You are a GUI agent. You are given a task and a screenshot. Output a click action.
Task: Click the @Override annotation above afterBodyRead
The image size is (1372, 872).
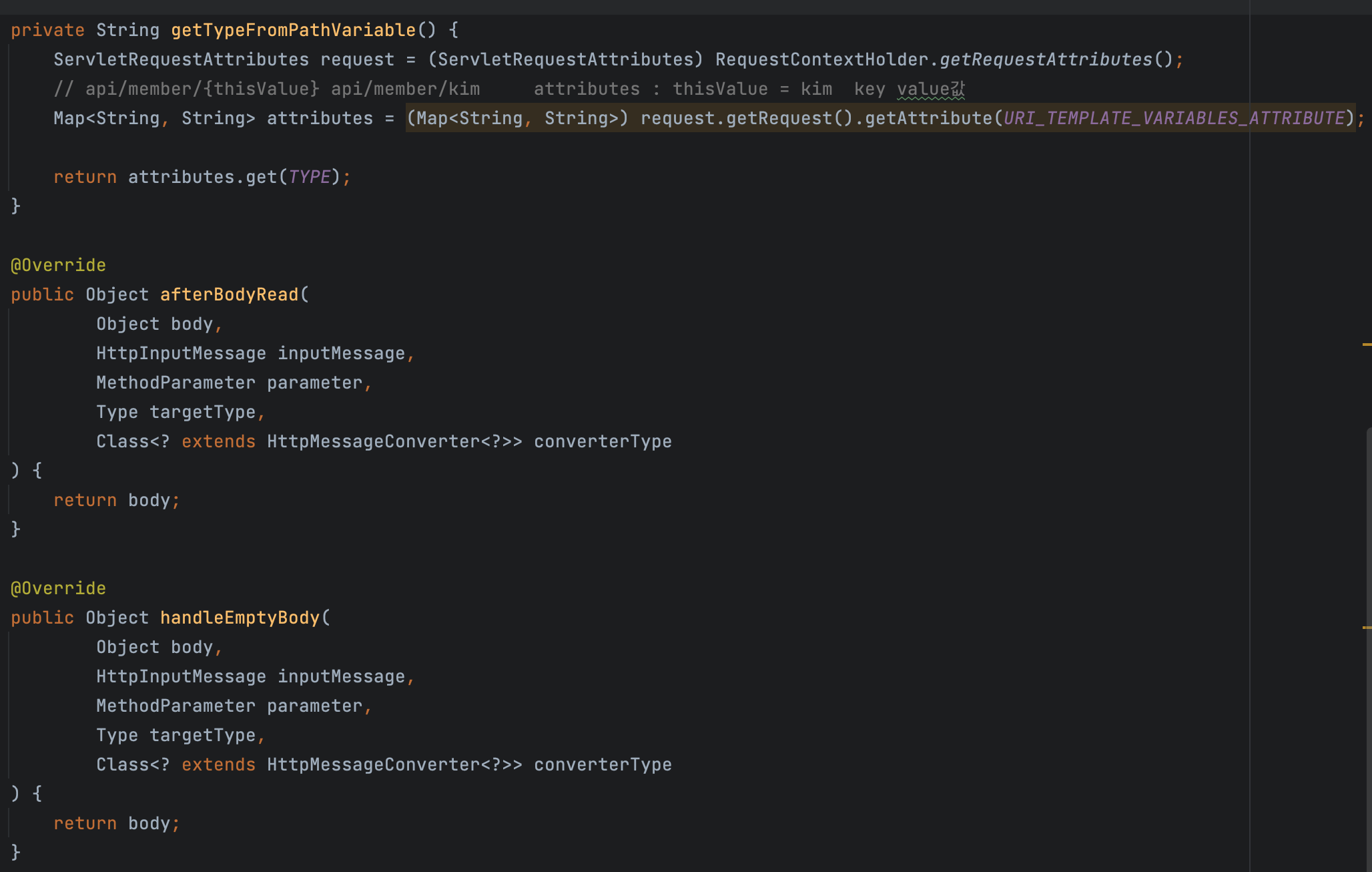[58, 265]
